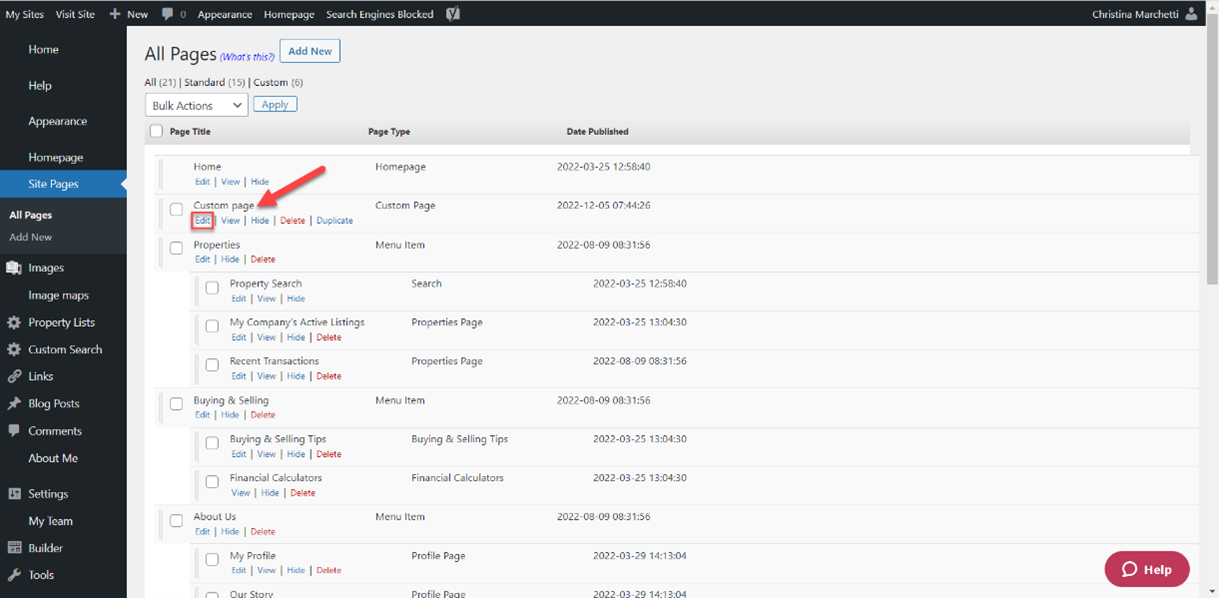Click View under the Home page row

click(x=230, y=182)
